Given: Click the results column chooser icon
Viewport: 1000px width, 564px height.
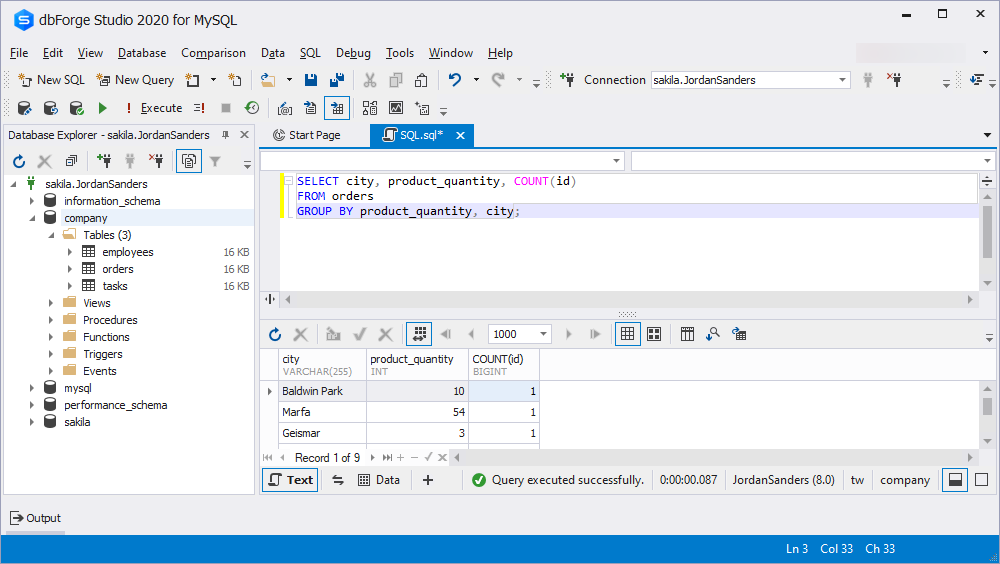Looking at the screenshot, I should click(x=687, y=334).
